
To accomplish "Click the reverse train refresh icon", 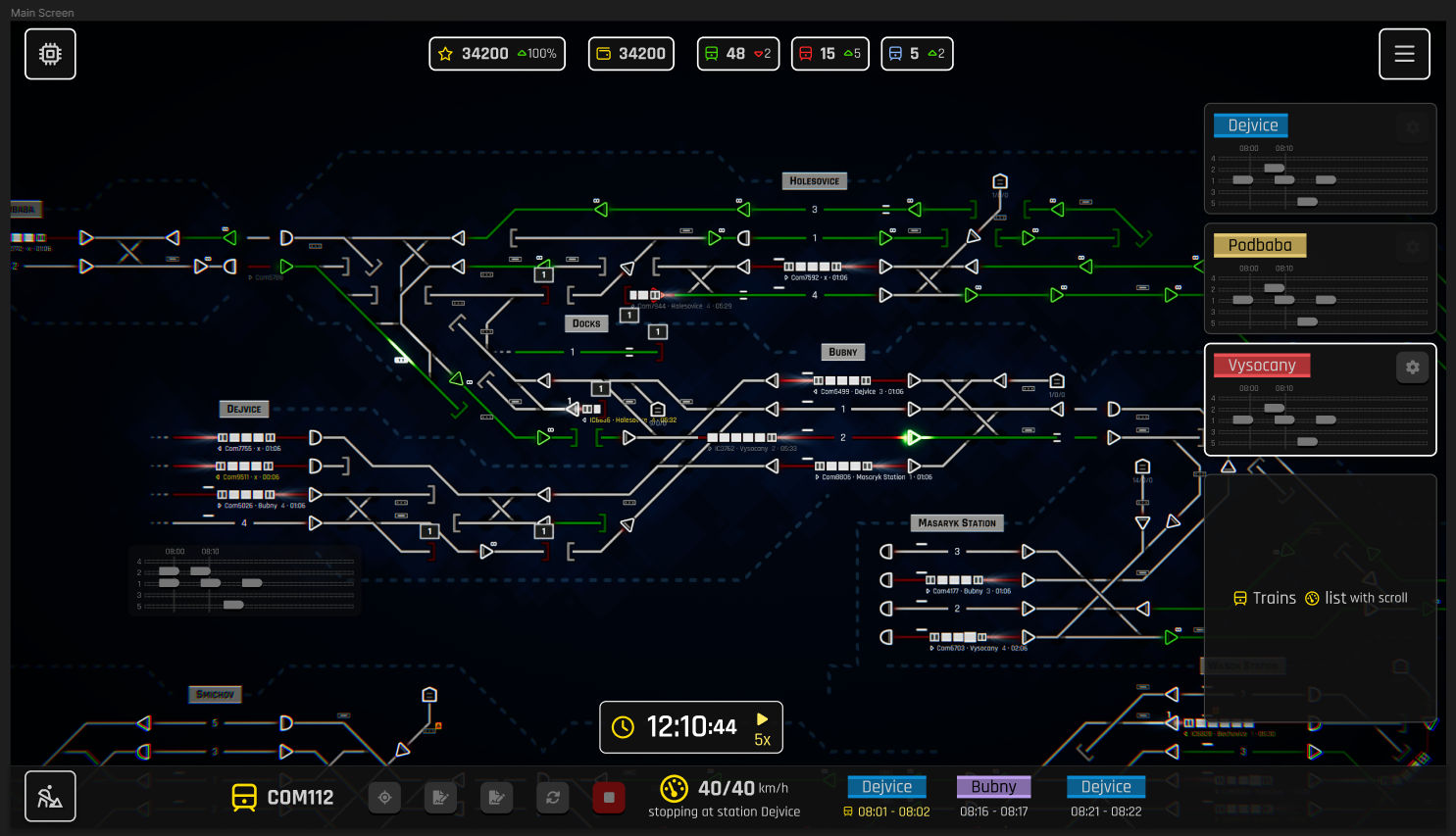I will coord(553,798).
